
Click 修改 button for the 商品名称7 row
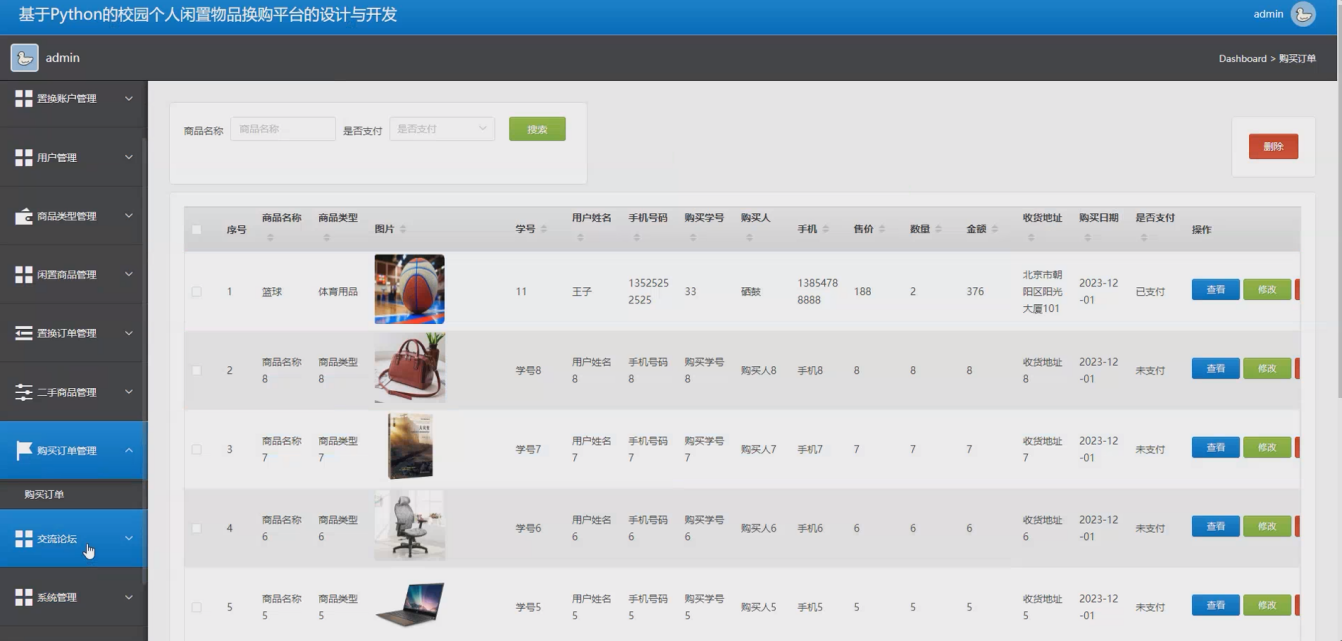(x=1267, y=448)
